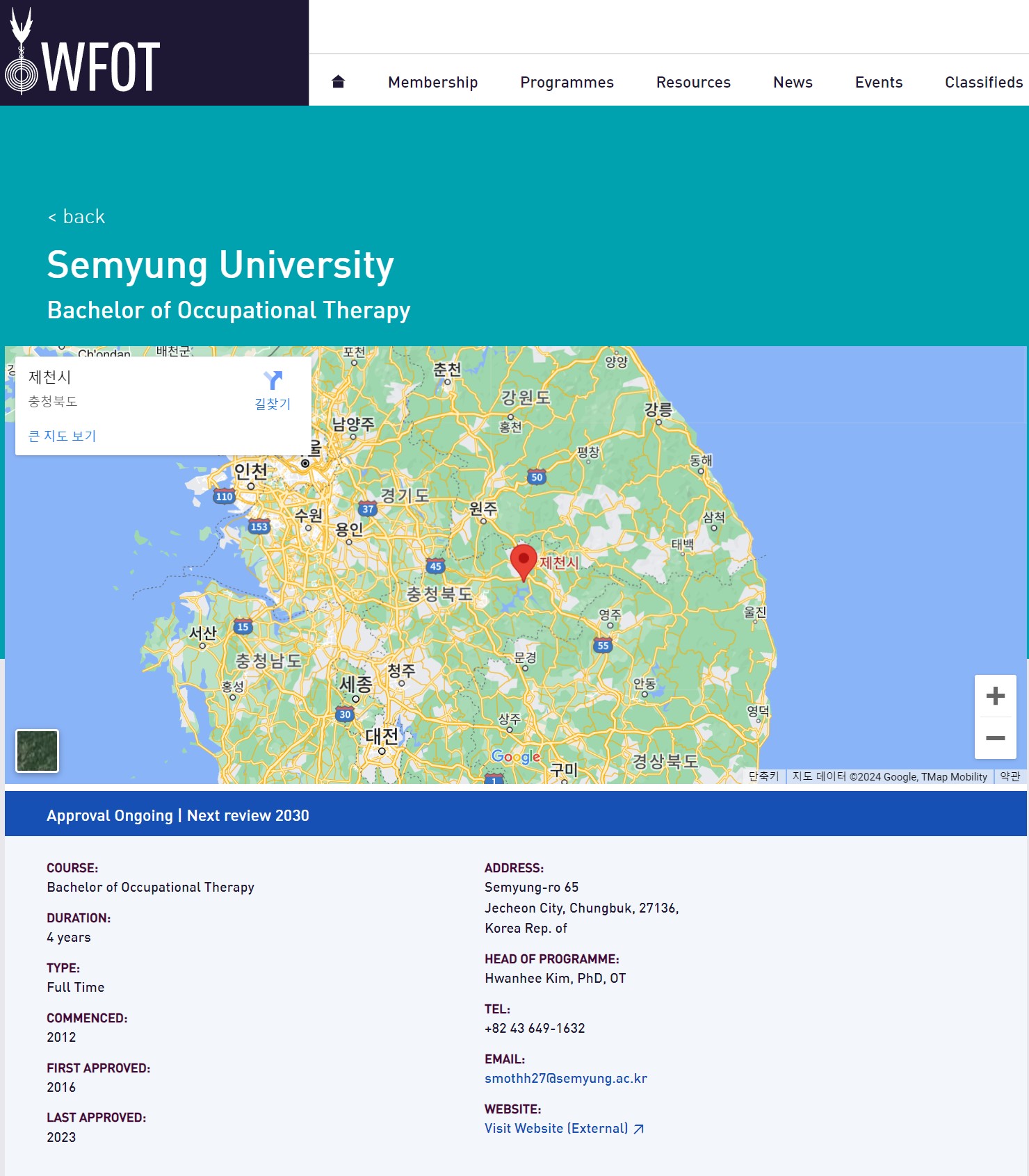Click the WFOT logo
Image resolution: width=1029 pixels, height=1176 pixels.
[83, 53]
